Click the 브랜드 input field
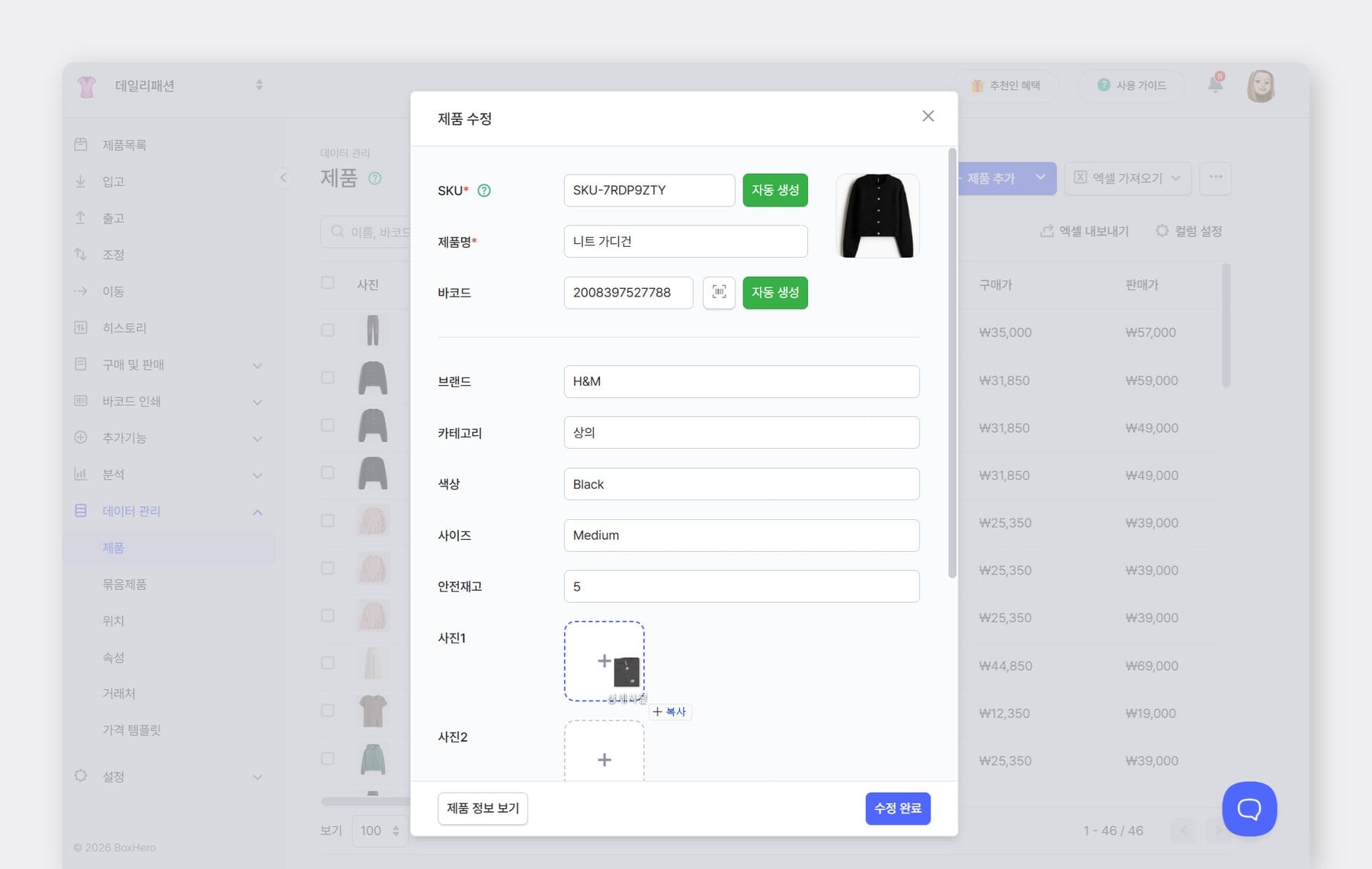Image resolution: width=1372 pixels, height=869 pixels. [741, 381]
